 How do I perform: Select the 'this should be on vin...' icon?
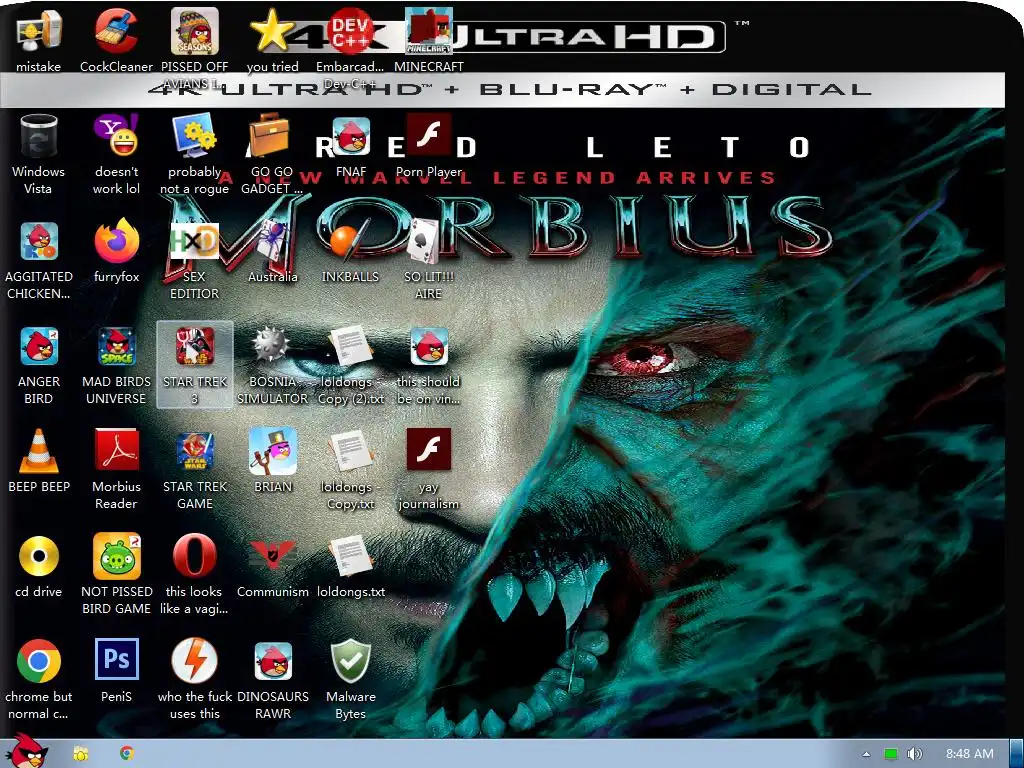coord(429,346)
